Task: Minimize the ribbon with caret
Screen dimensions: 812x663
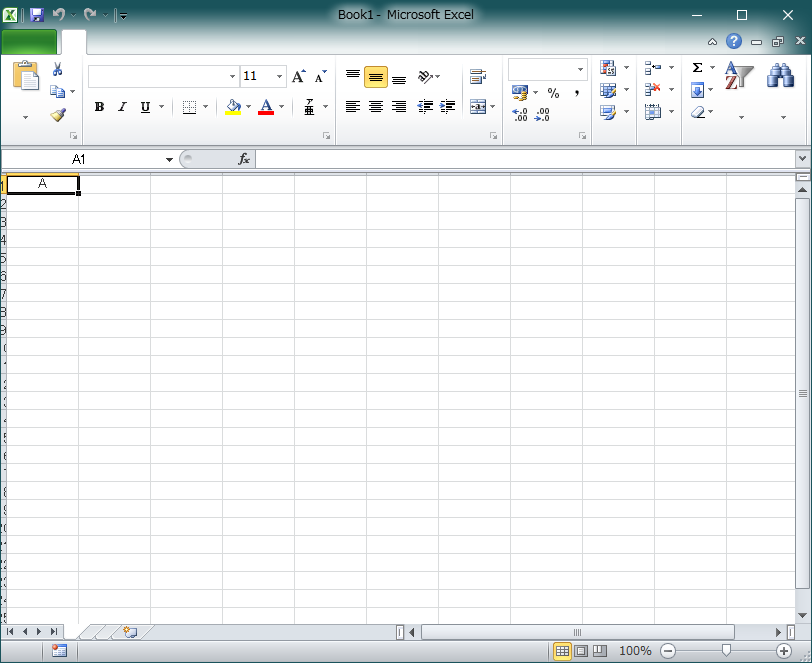Action: 713,42
